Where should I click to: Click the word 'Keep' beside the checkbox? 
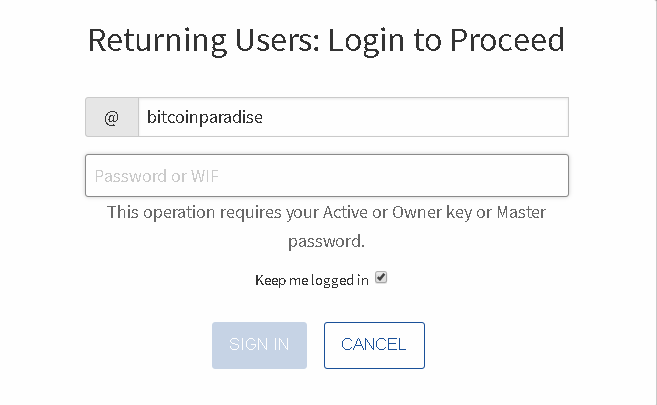(x=270, y=280)
